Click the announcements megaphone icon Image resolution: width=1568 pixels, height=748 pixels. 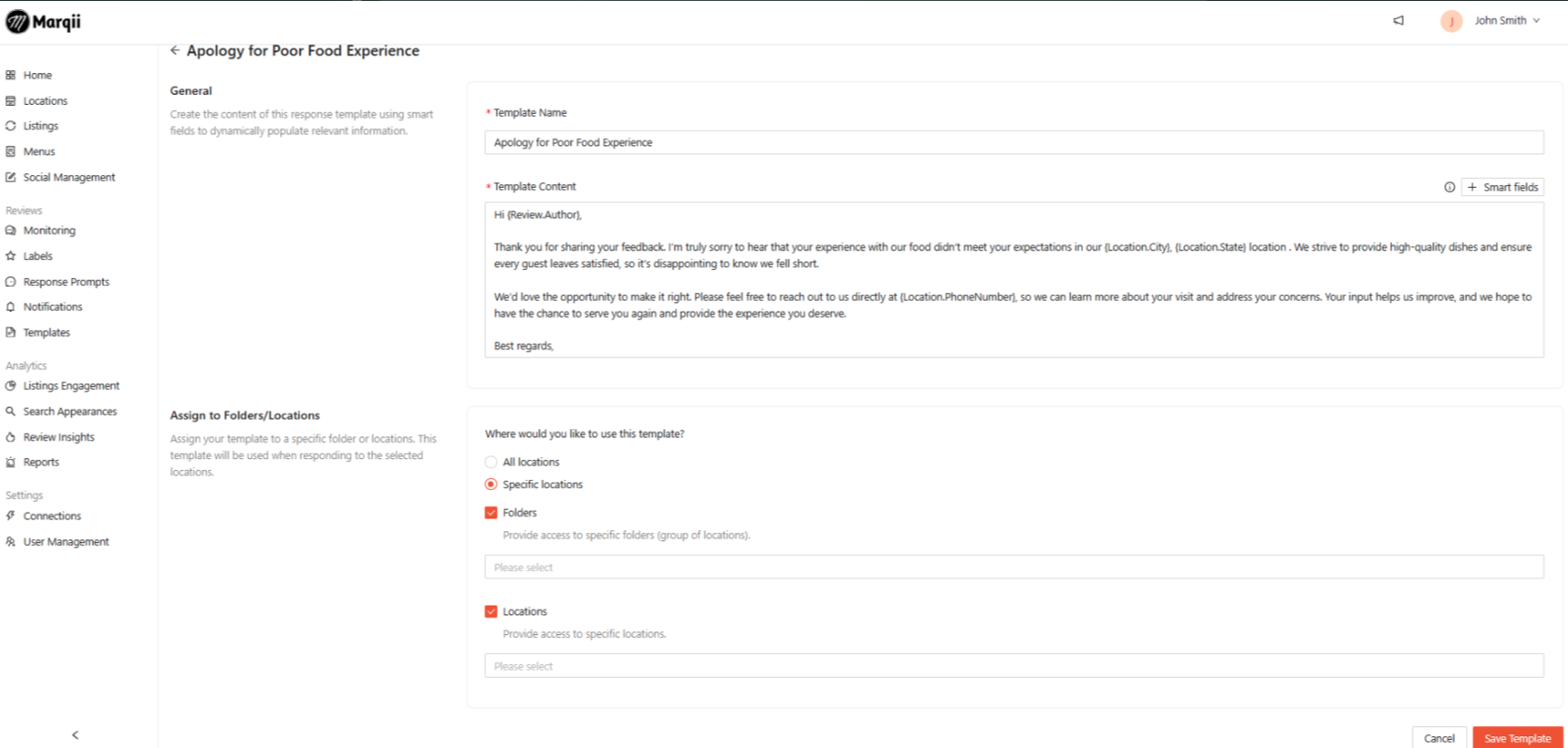(x=1398, y=20)
